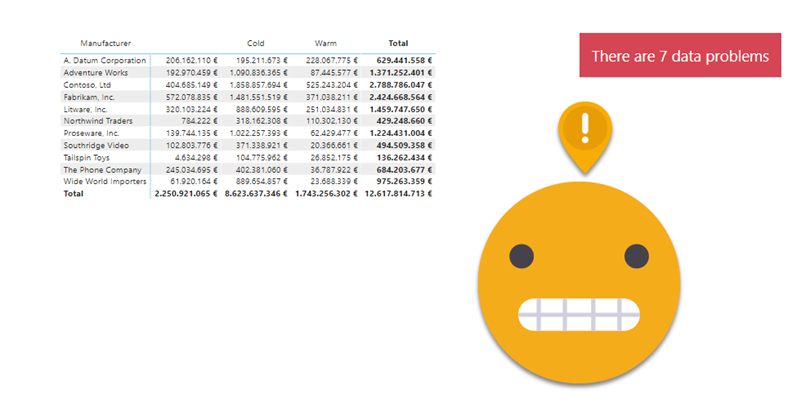The width and height of the screenshot is (801, 418).
Task: Select The Phone Company manufacturer
Action: 99,169
